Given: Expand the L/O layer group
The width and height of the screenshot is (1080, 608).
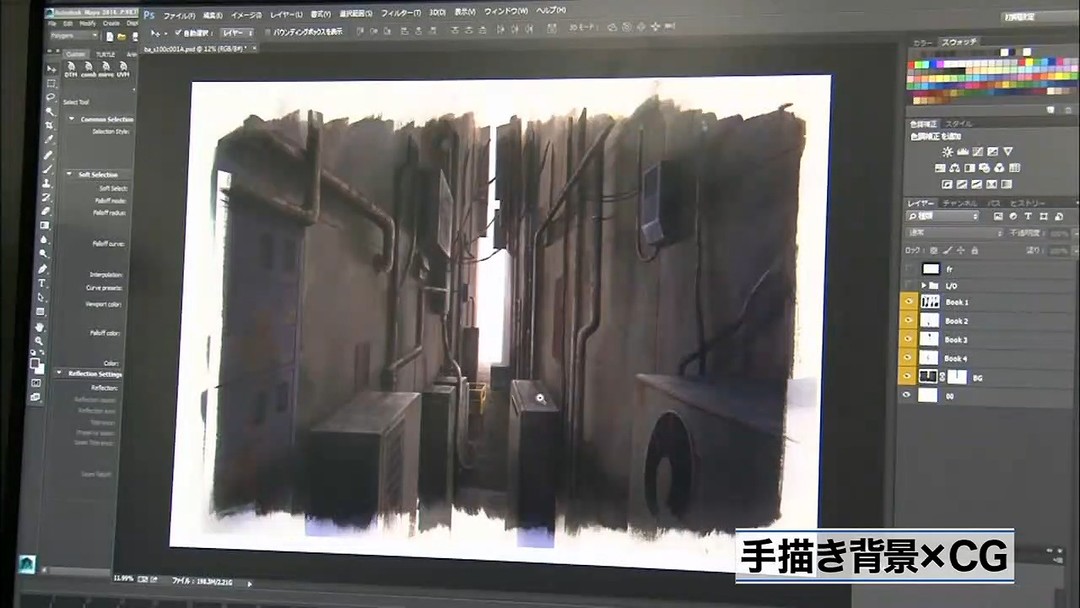Looking at the screenshot, I should [924, 285].
